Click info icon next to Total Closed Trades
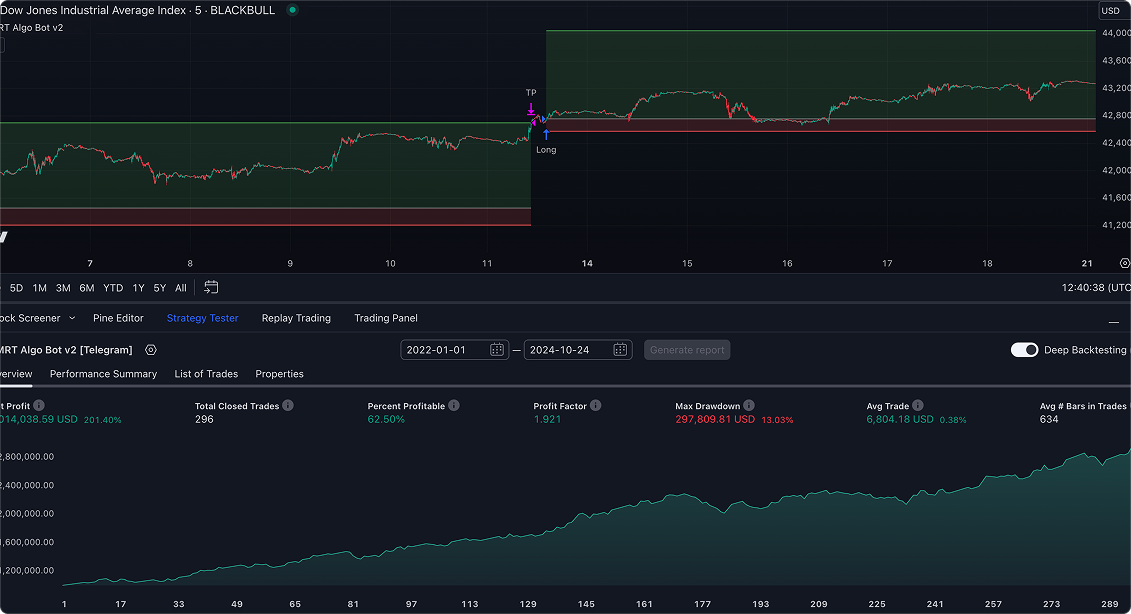Image resolution: width=1131 pixels, height=614 pixels. click(288, 406)
